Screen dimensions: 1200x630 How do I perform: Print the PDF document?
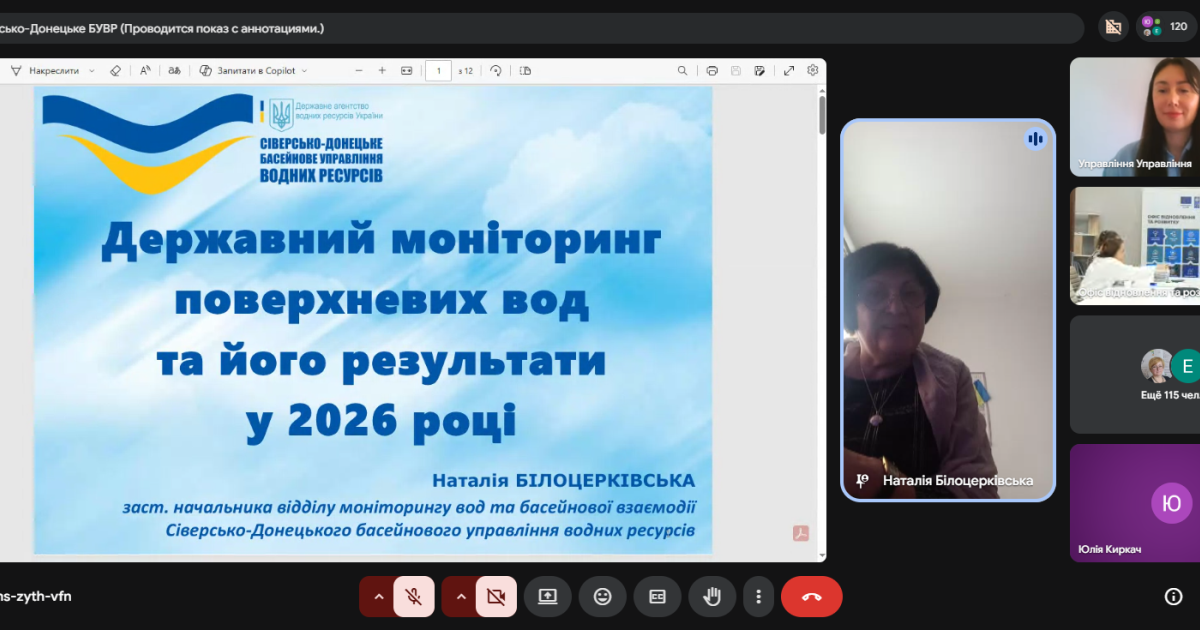(712, 71)
